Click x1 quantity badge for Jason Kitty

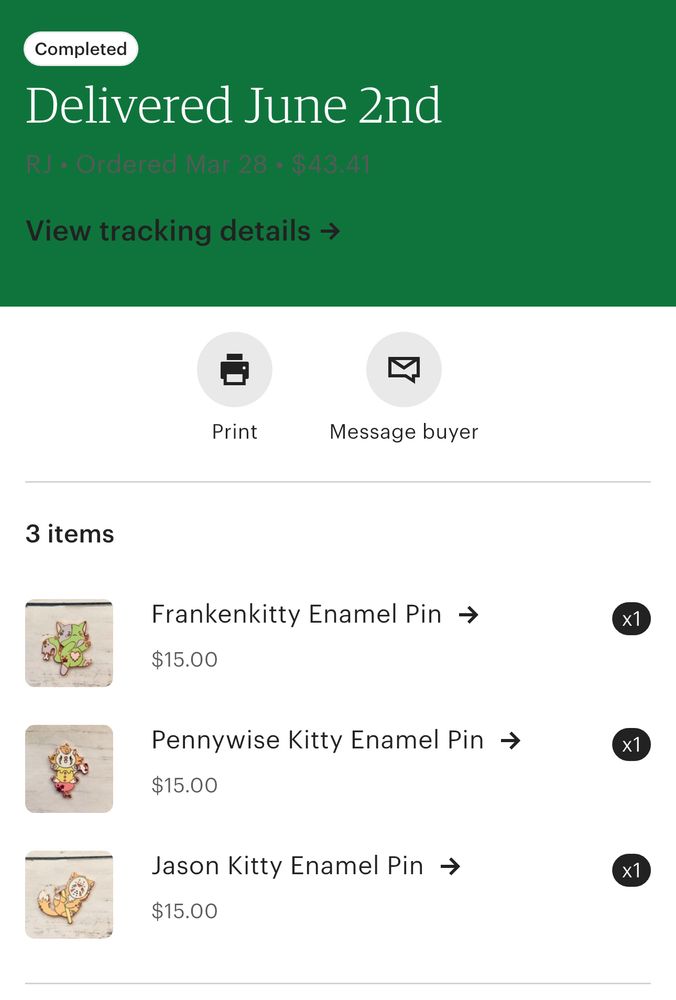631,871
